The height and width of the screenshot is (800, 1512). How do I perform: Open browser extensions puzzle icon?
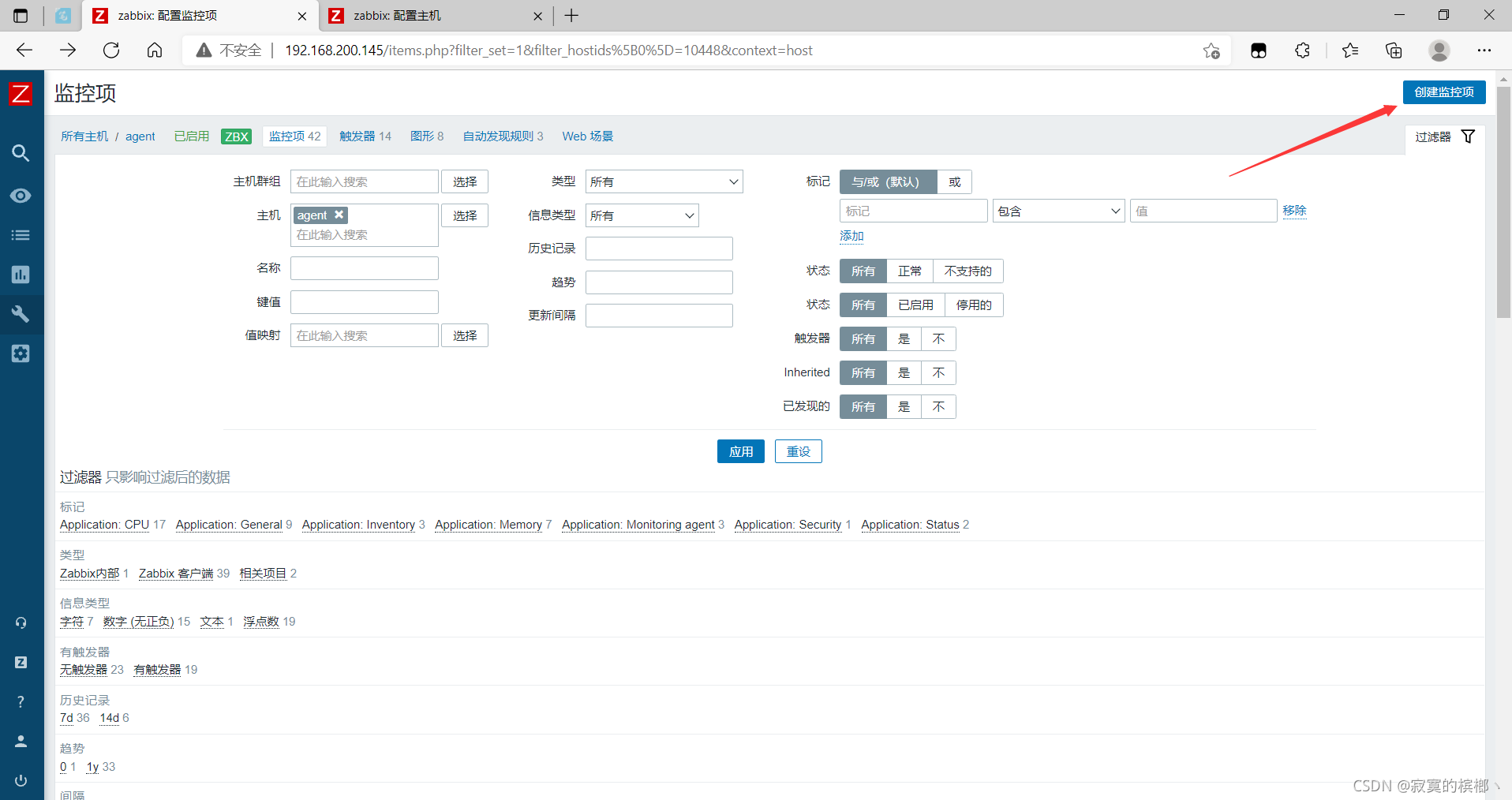coord(1302,50)
